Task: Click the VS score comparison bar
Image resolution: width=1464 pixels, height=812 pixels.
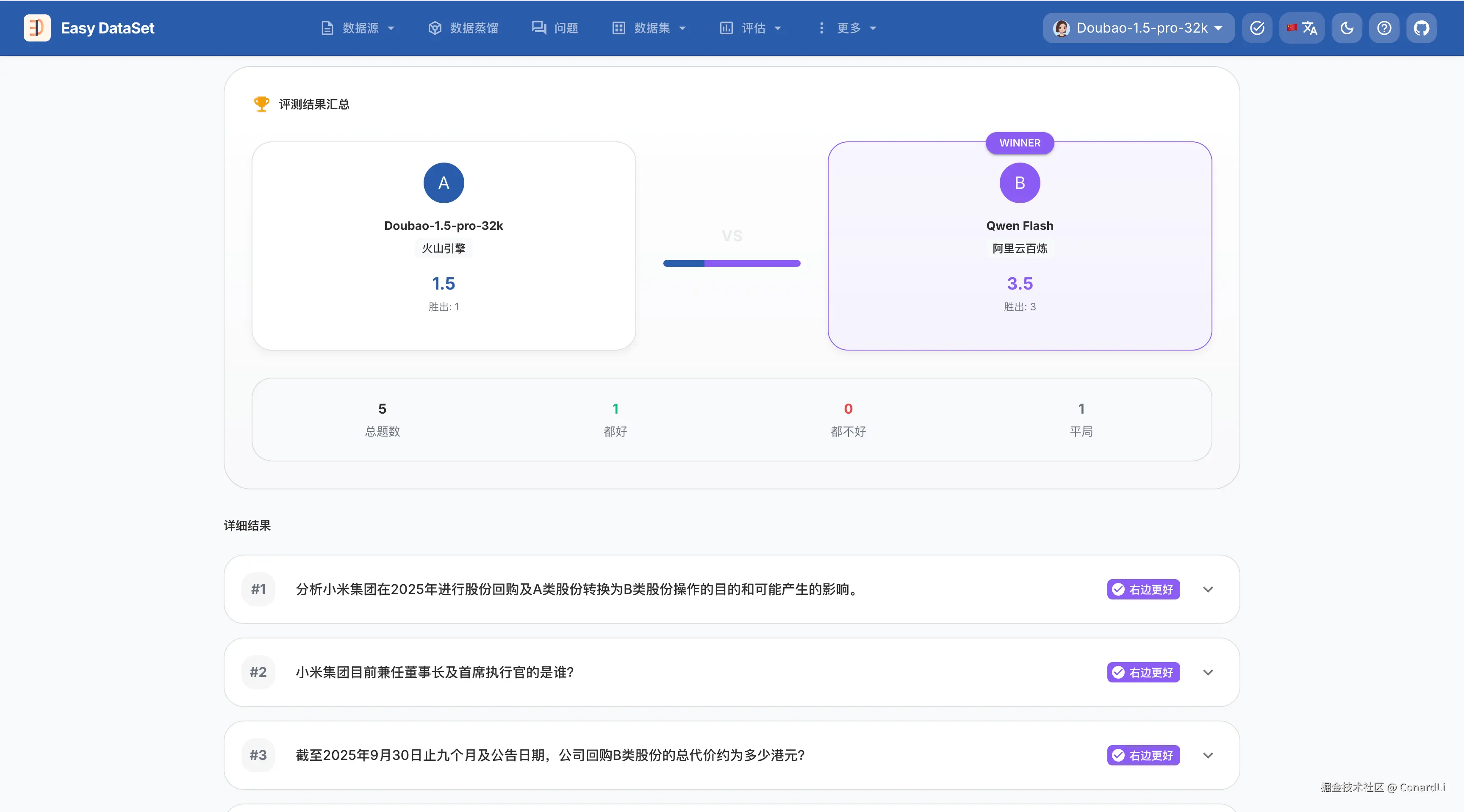Action: (x=732, y=263)
